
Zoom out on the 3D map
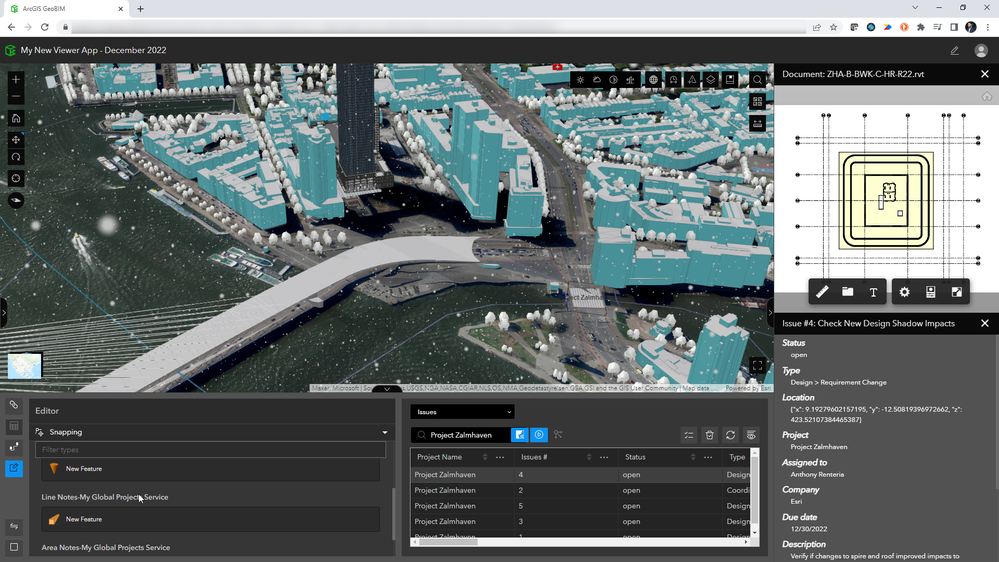tap(16, 97)
